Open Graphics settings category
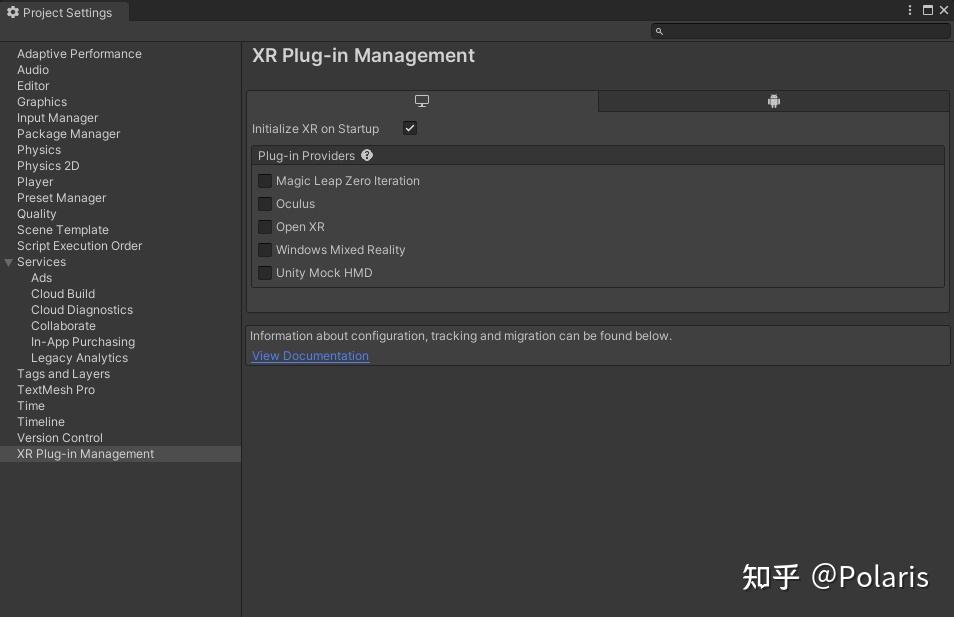Image resolution: width=954 pixels, height=617 pixels. pos(42,102)
